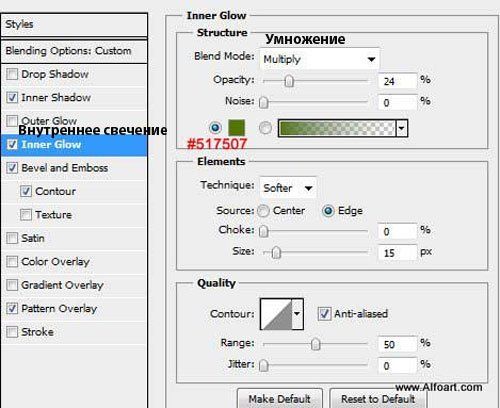Select the gradient radio button
The image size is (500, 408).
(265, 128)
